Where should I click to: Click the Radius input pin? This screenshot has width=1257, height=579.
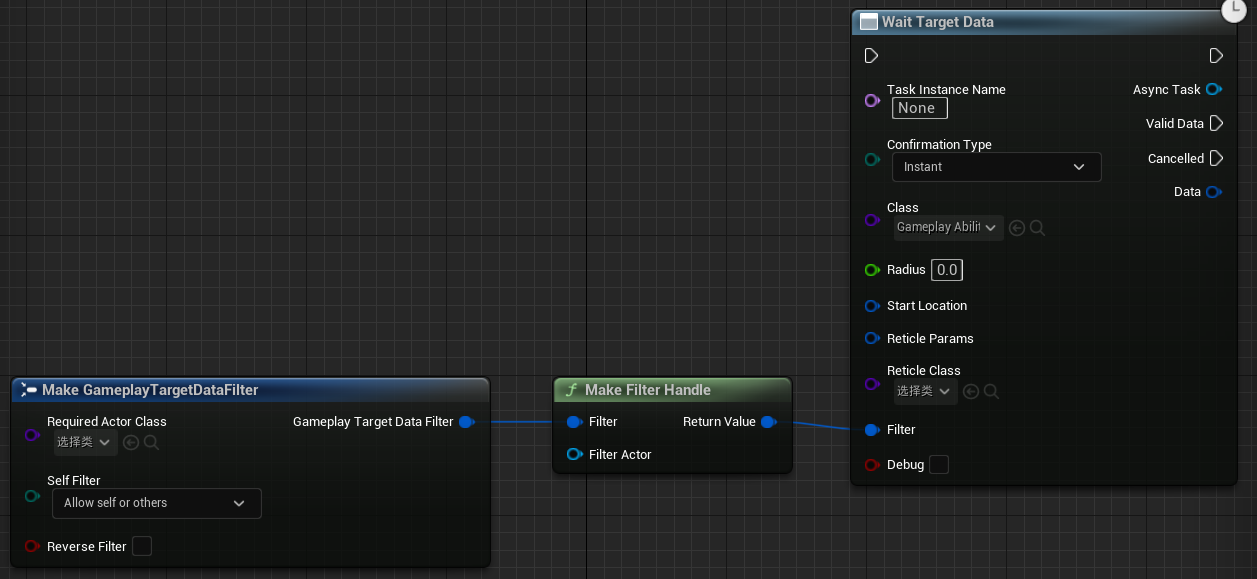[872, 270]
